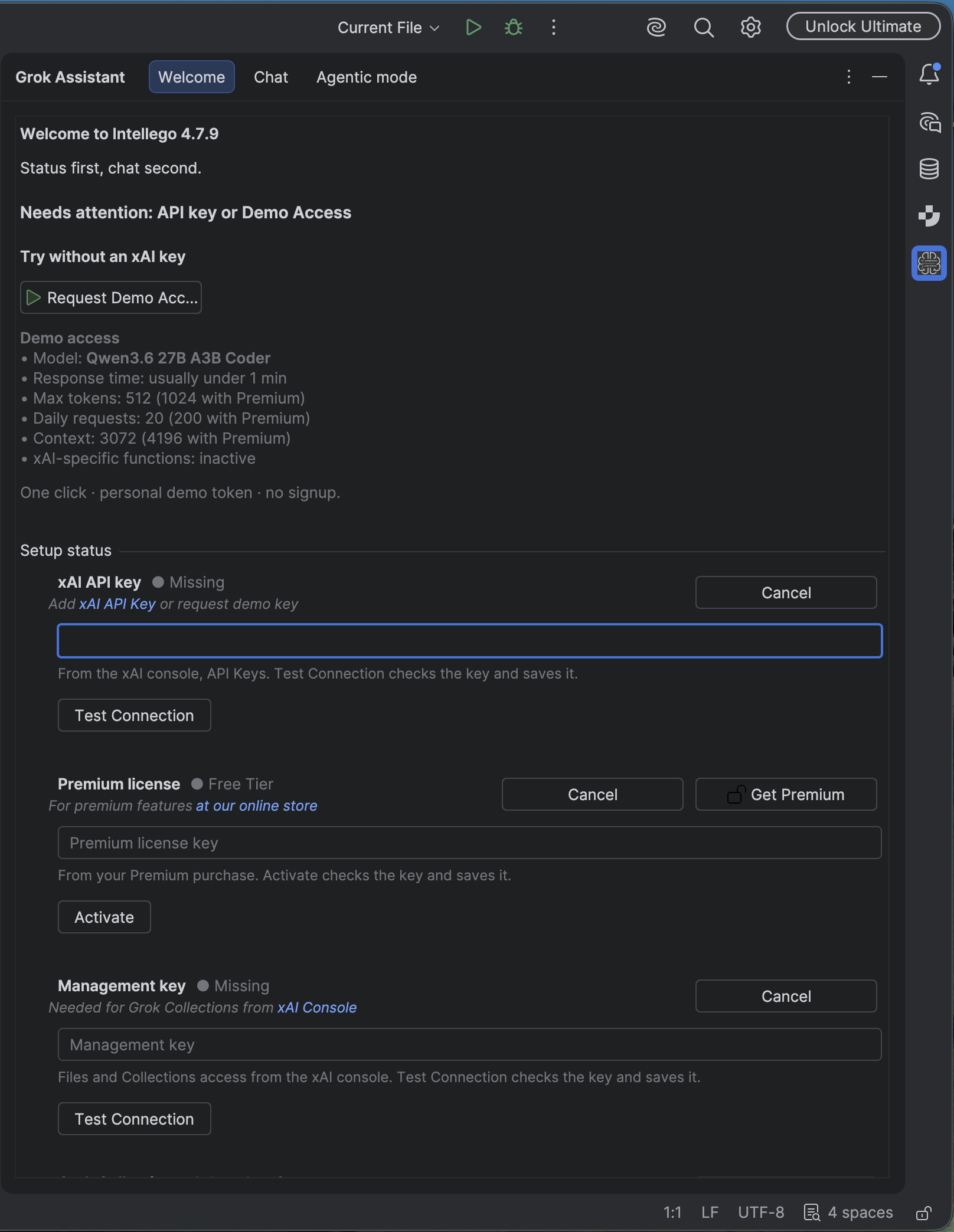Cancel Management key entry
954x1232 pixels.
point(786,996)
